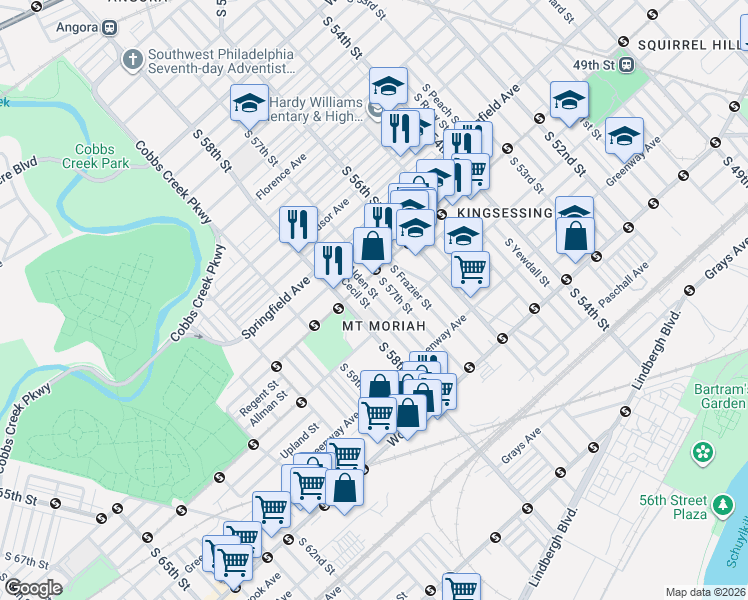The image size is (748, 600).
Task: Select shopping bag marker above S Frazier St label
Action: pyautogui.click(x=373, y=246)
